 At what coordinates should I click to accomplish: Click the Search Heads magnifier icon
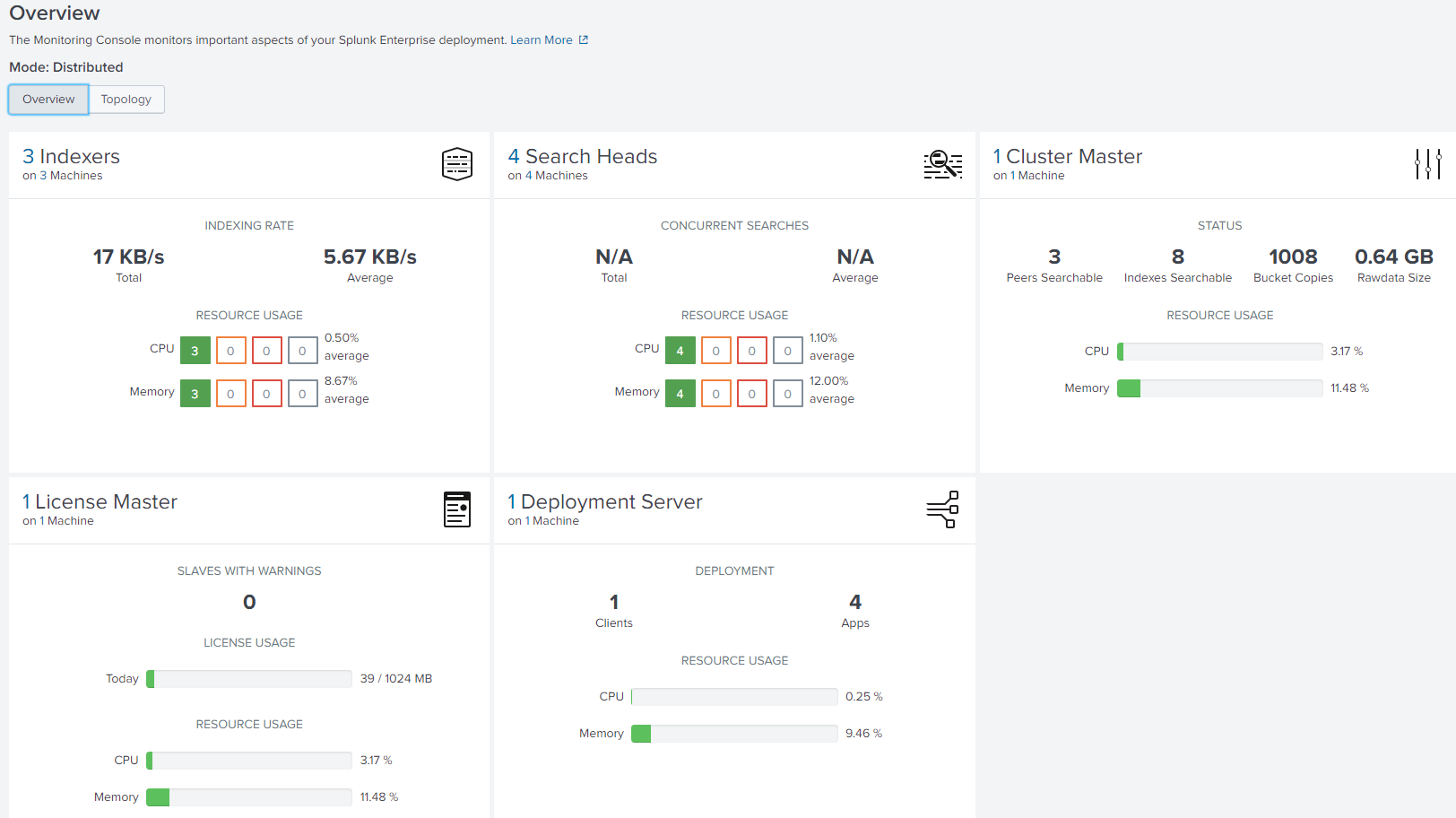[943, 164]
